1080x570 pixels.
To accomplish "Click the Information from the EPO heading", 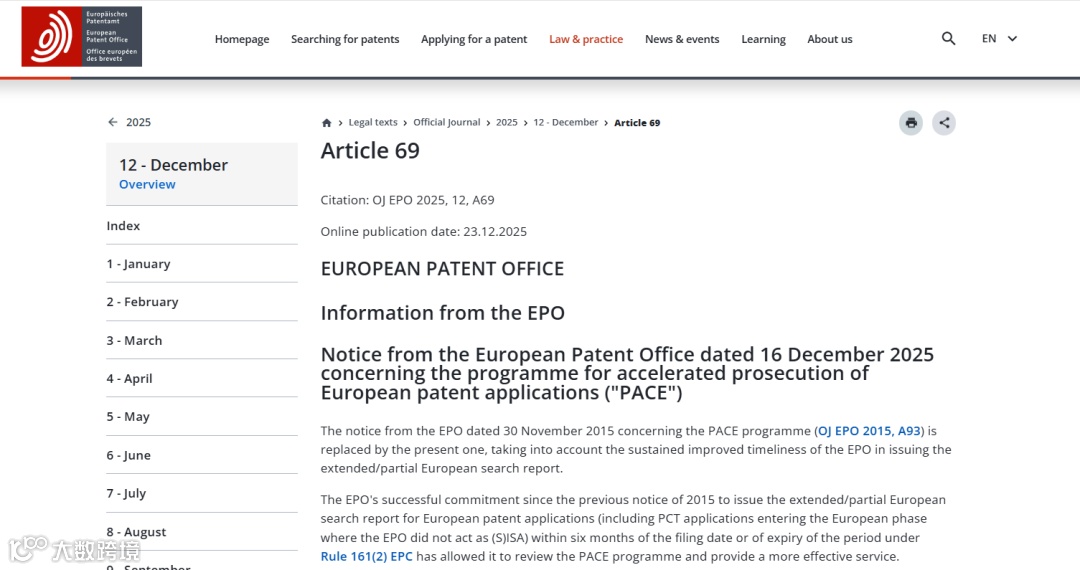I will tap(442, 313).
